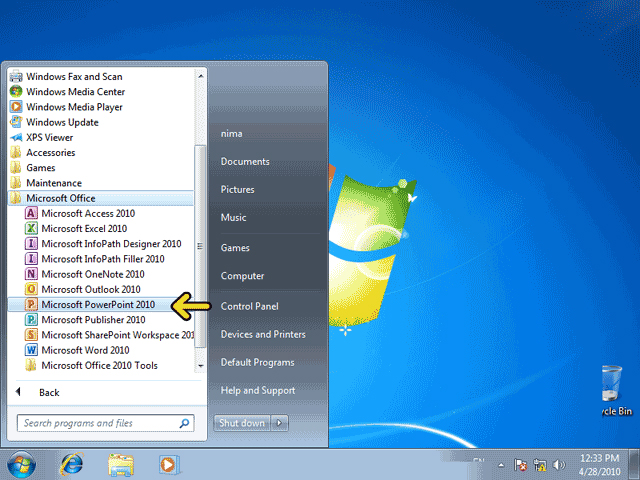
Task: Click the Microsoft OneNote 2010 icon
Action: pyautogui.click(x=31, y=274)
